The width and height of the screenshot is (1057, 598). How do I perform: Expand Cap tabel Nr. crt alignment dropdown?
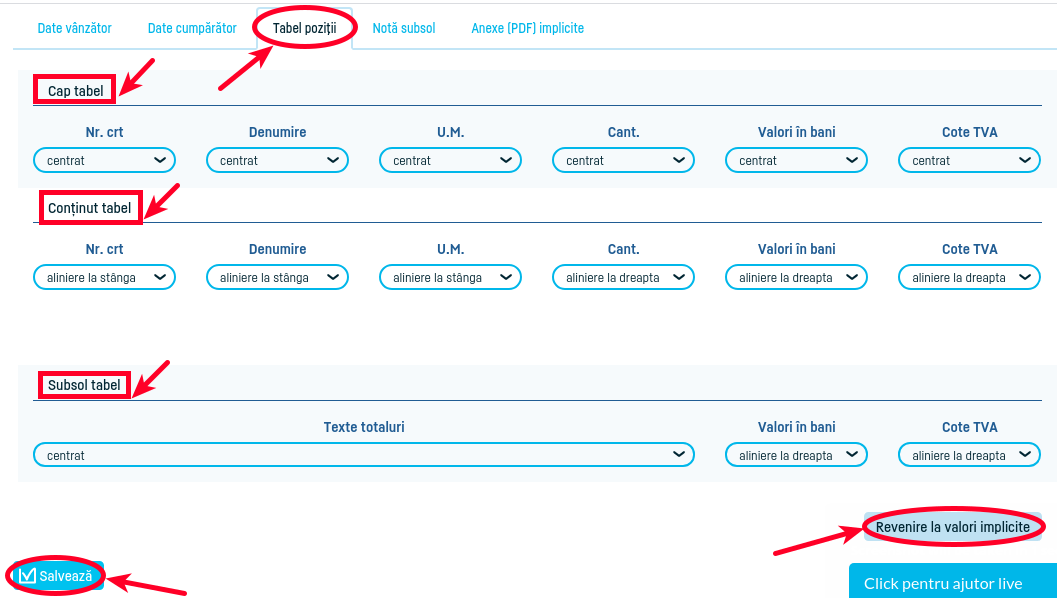tap(104, 160)
